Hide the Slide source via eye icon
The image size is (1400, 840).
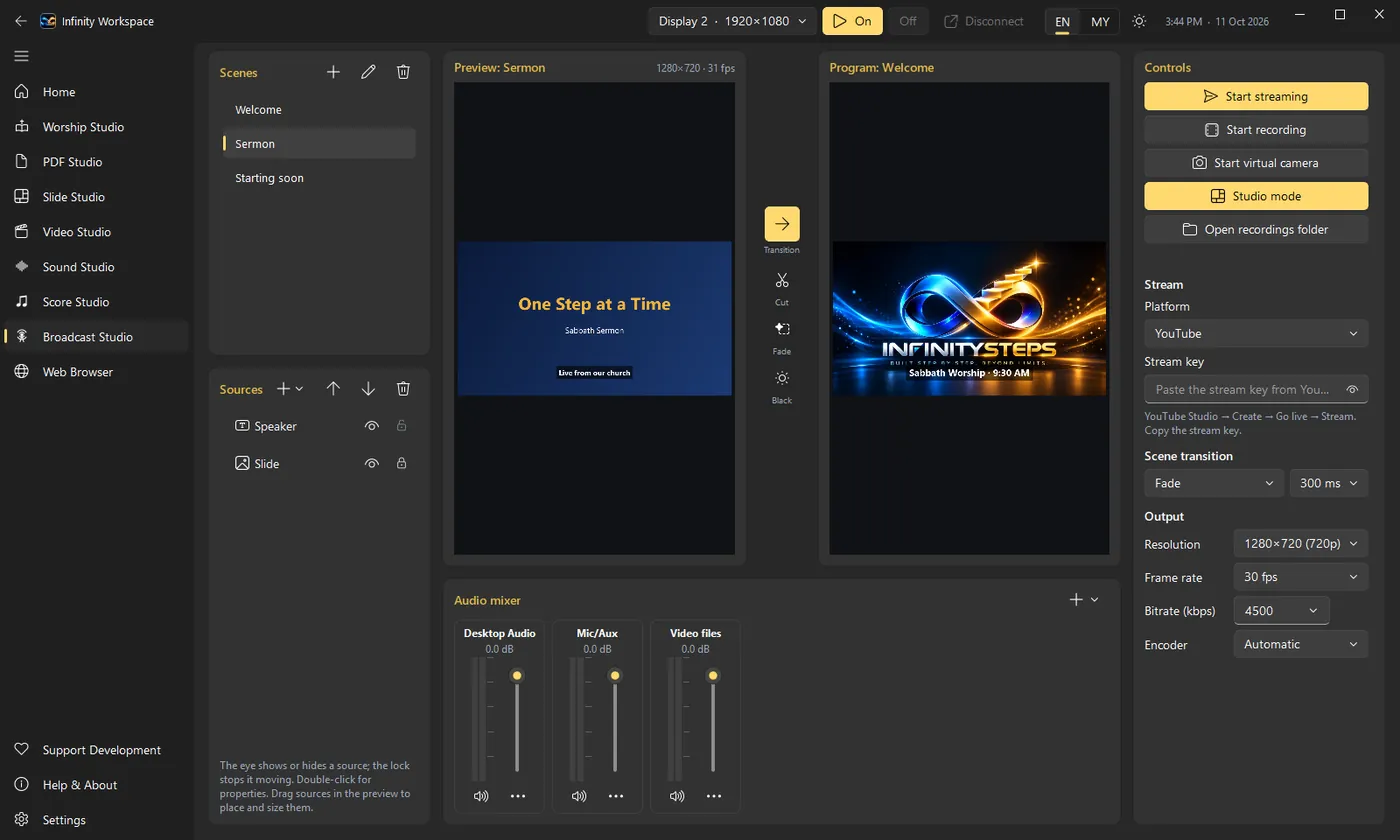(372, 464)
